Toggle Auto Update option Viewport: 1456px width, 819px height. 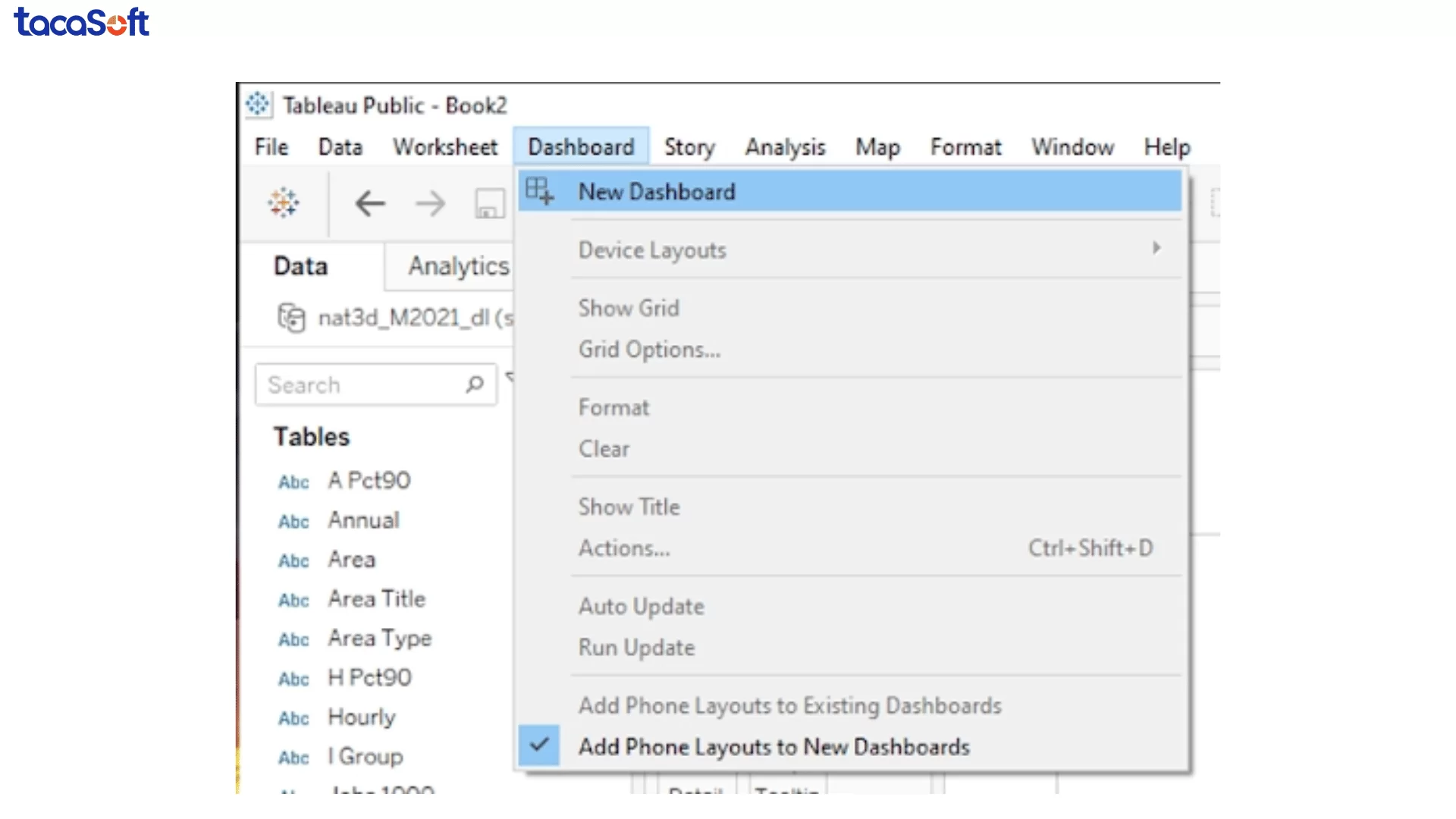click(x=641, y=607)
